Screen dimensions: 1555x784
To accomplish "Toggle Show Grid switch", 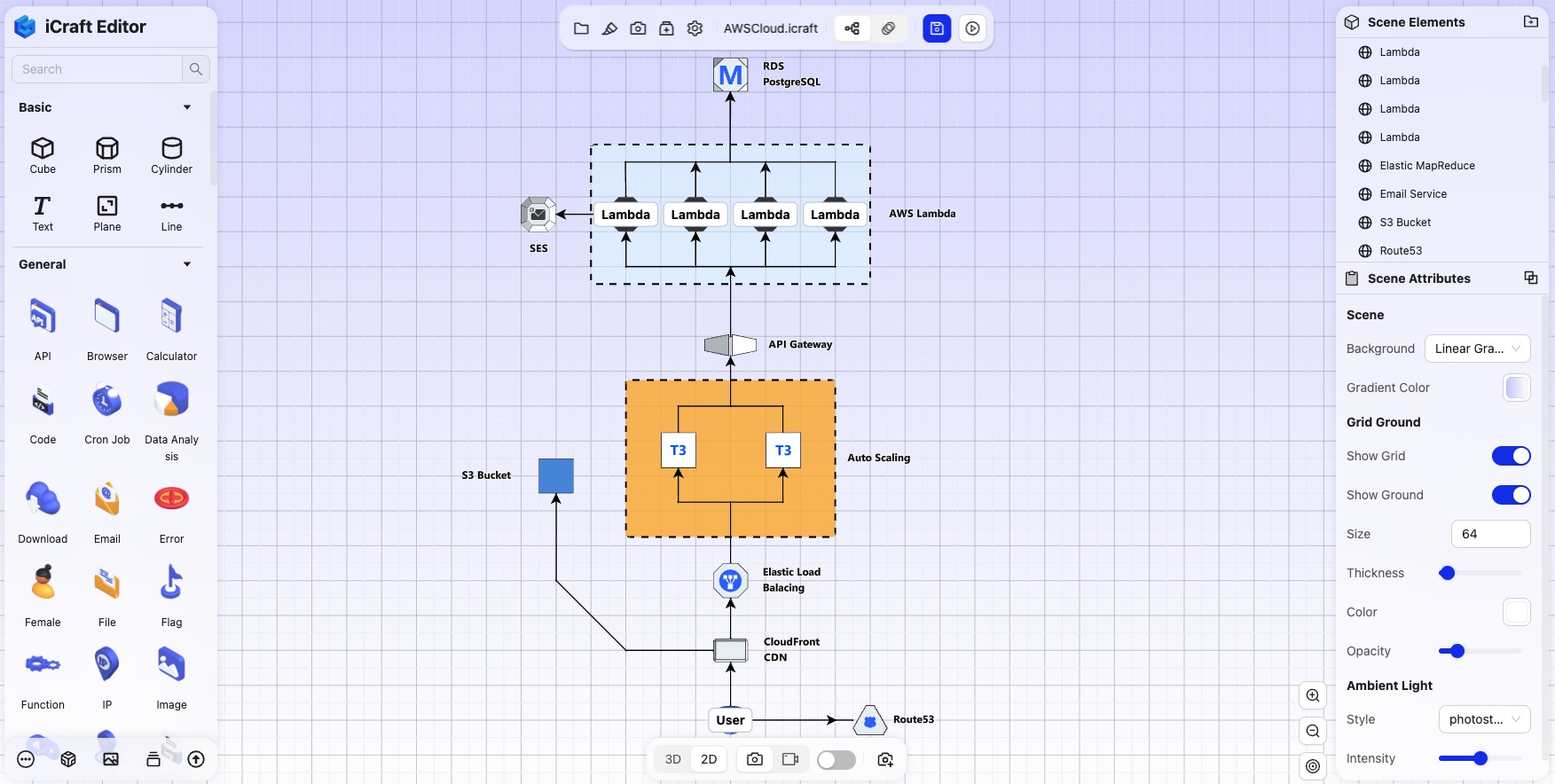I will point(1511,456).
